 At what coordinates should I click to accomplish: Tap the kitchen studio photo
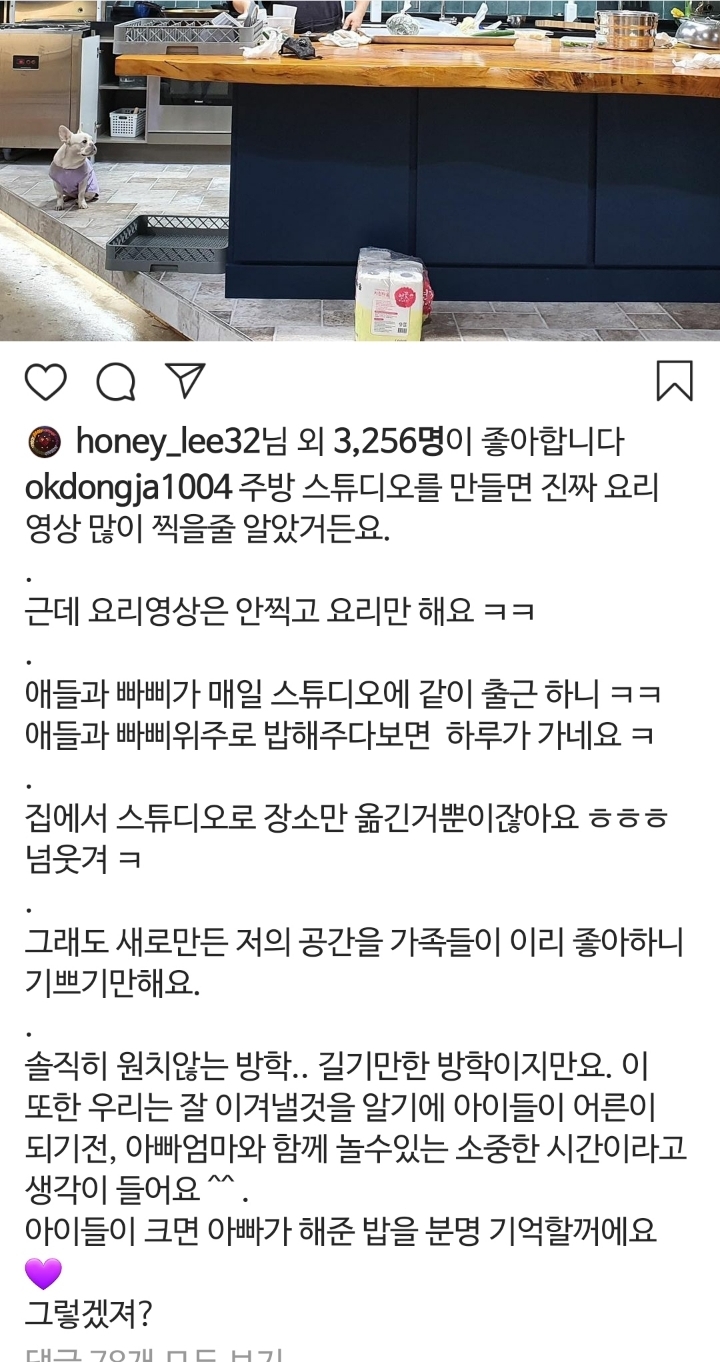[360, 170]
